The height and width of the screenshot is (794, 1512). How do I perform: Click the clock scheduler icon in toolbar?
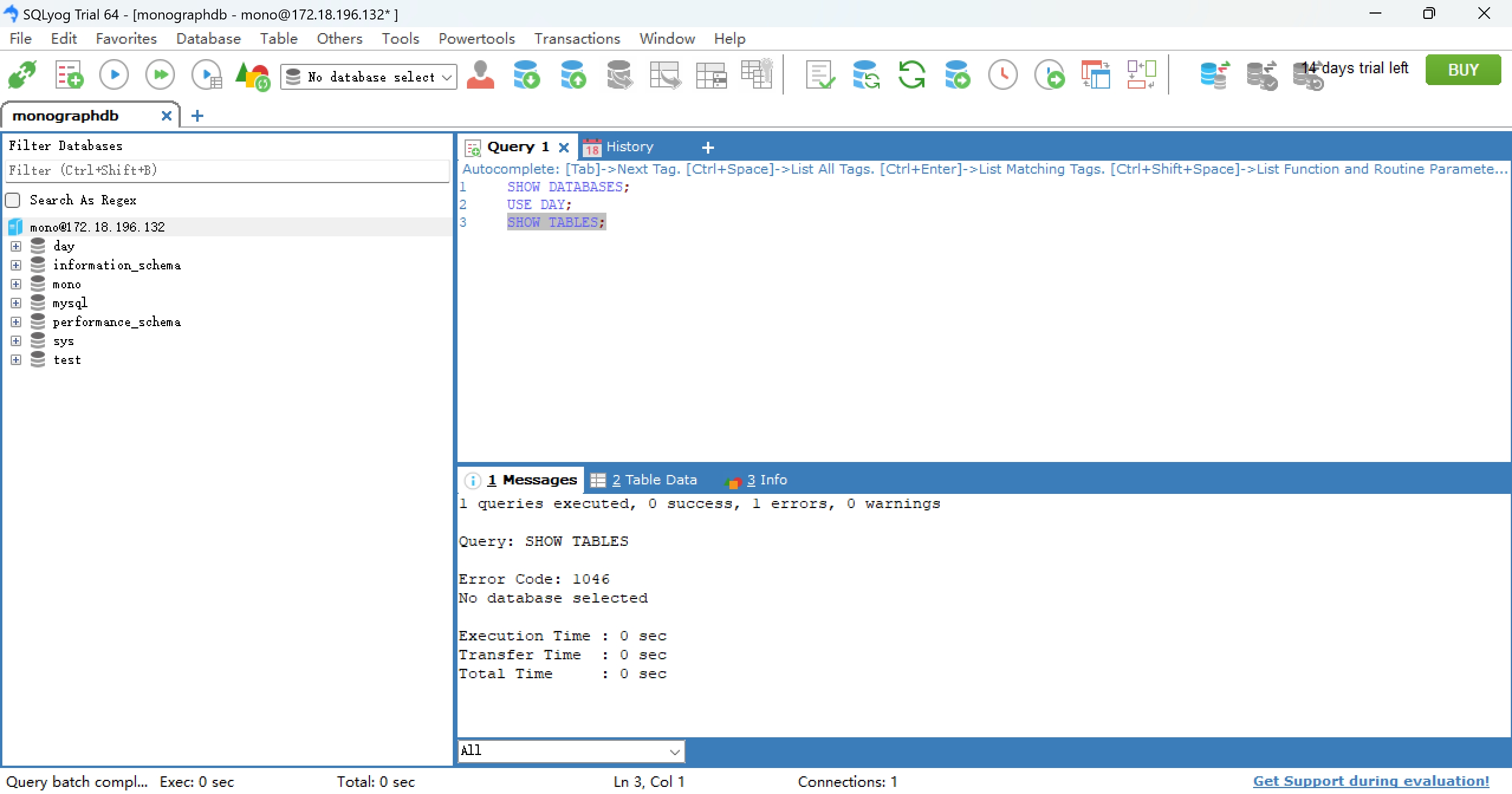pos(1002,75)
